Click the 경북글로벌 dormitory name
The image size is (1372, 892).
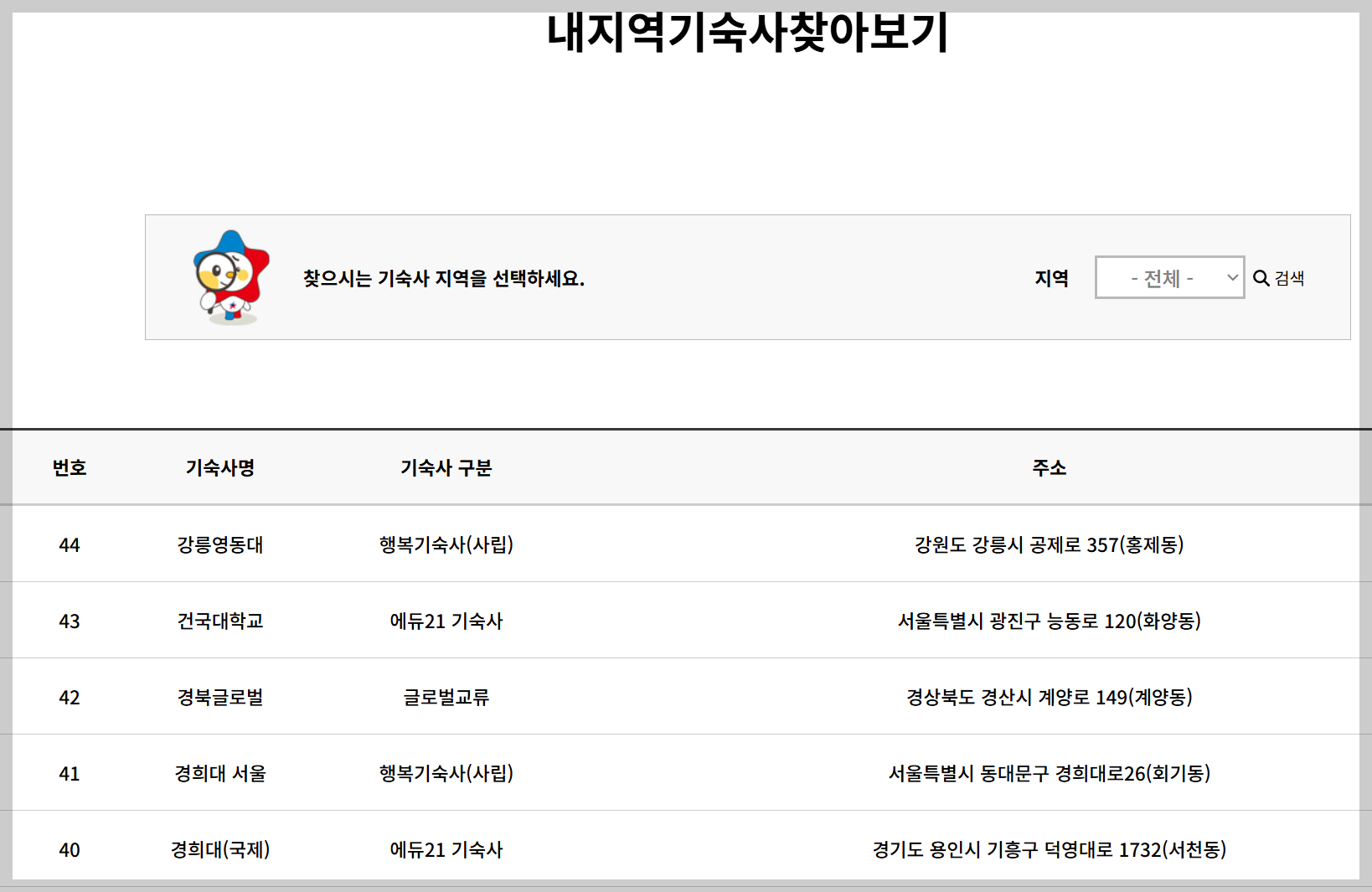[x=220, y=696]
